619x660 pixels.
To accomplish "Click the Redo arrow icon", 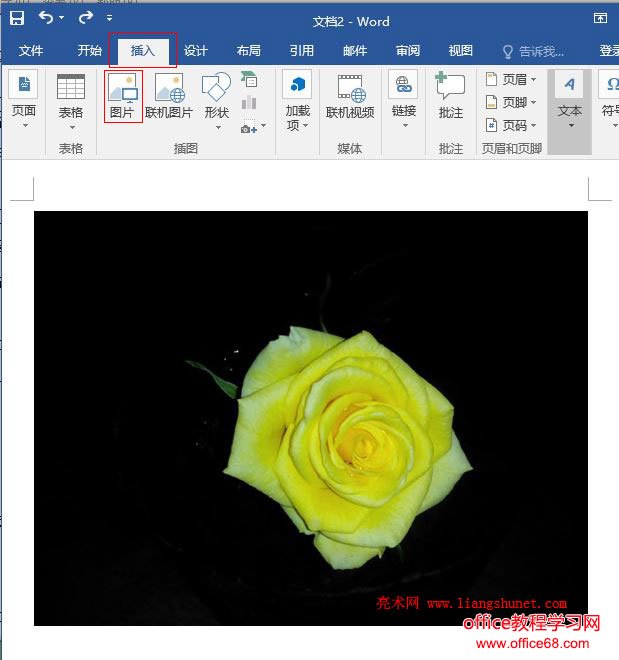I will (85, 18).
